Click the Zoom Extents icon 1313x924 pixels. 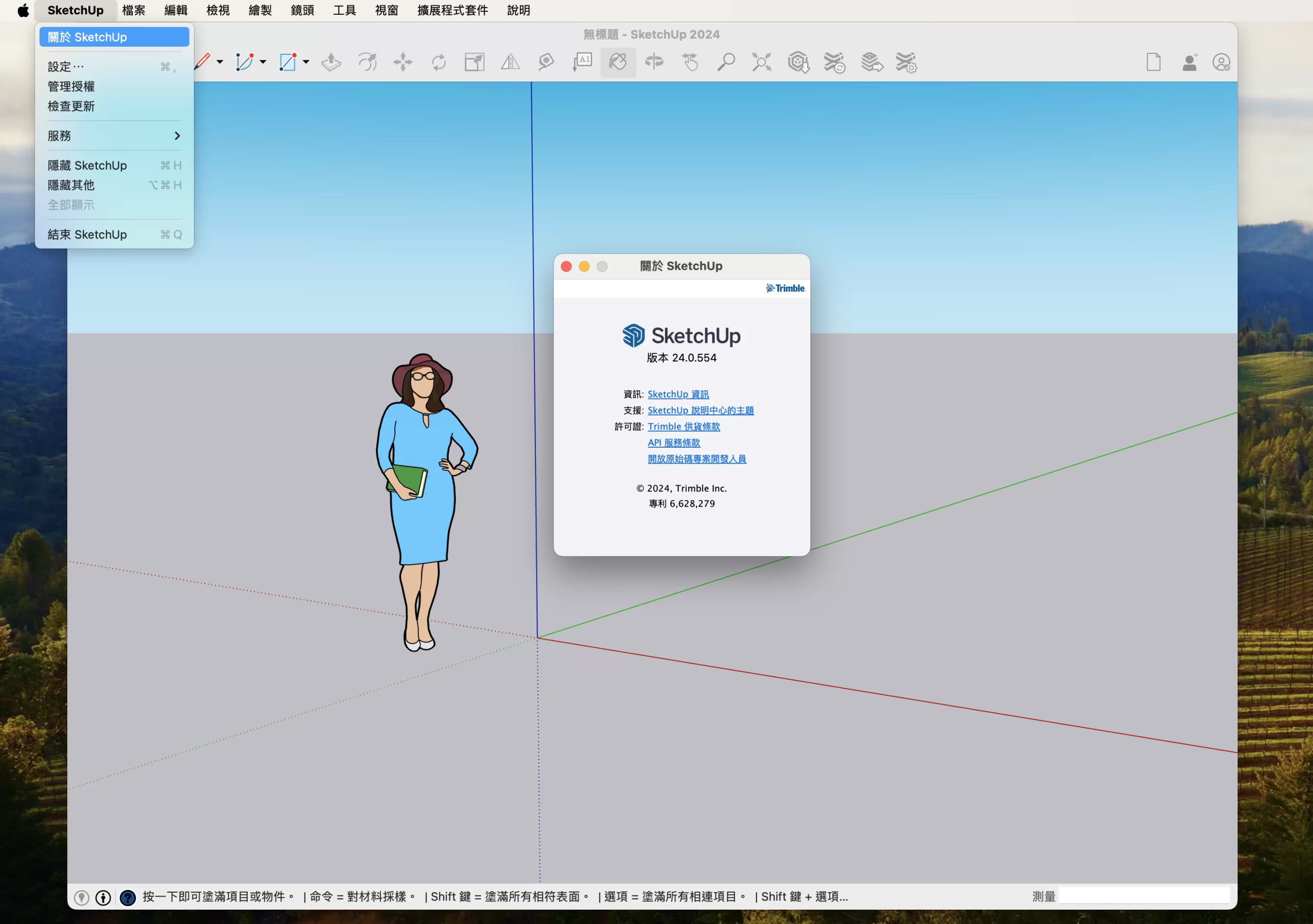point(761,62)
